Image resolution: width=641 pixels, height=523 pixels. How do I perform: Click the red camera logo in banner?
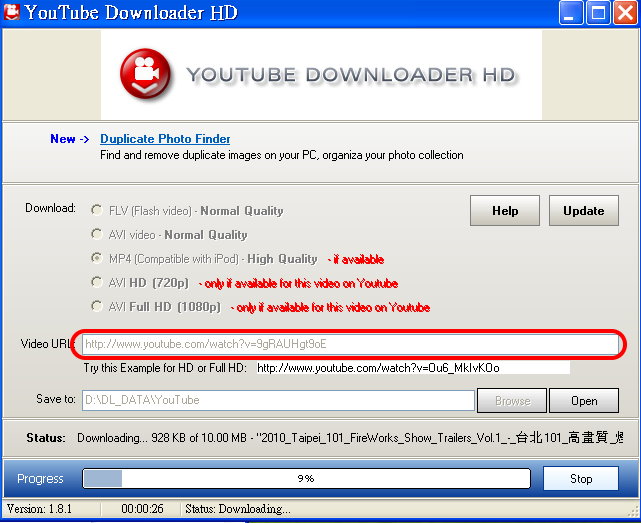click(145, 74)
